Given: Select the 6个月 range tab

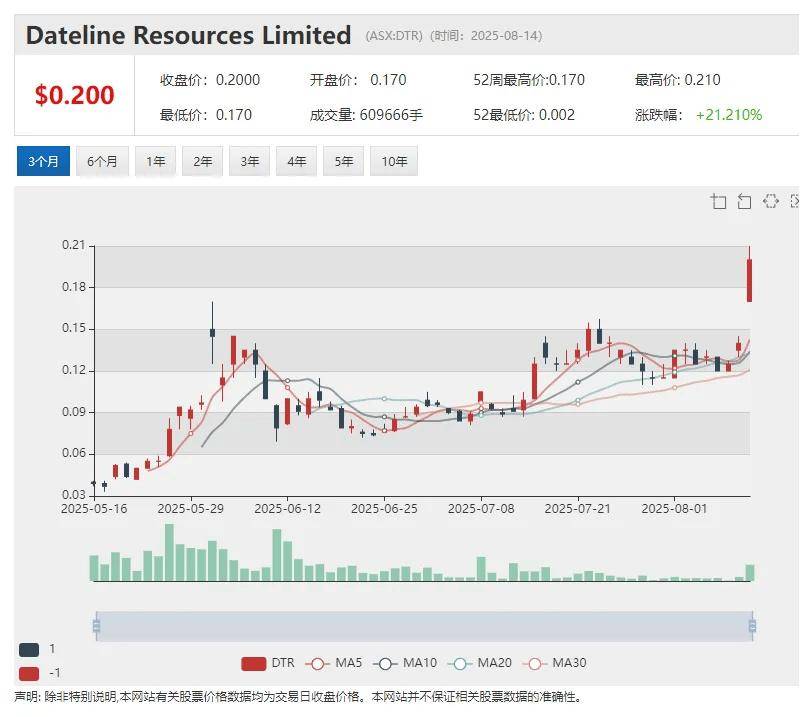Looking at the screenshot, I should click(102, 161).
